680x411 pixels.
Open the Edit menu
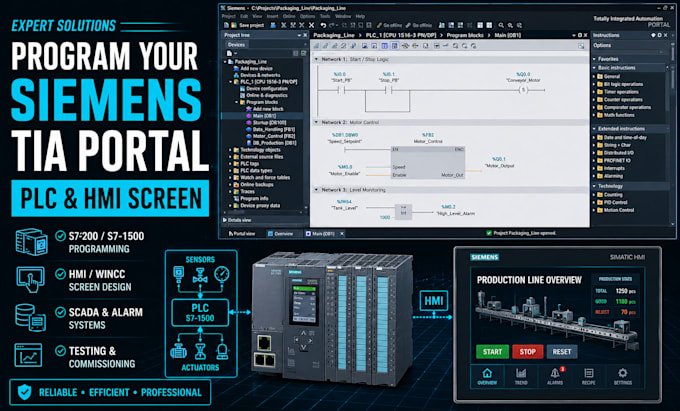pyautogui.click(x=244, y=16)
